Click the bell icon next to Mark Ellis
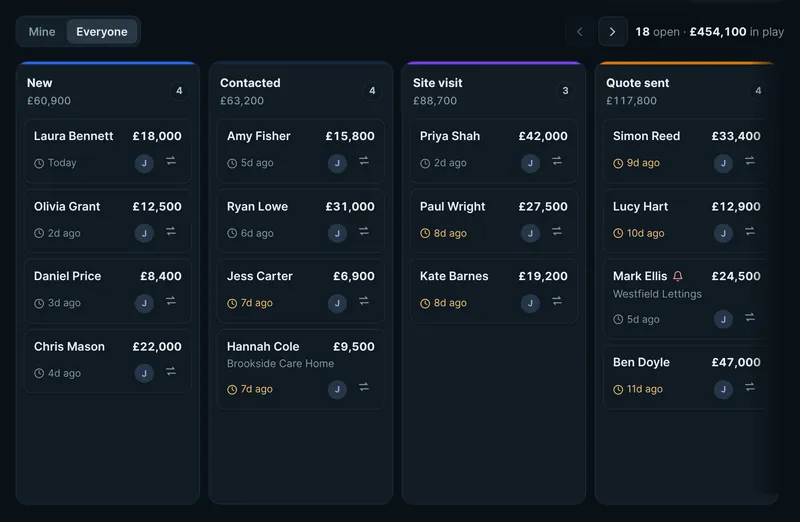 point(678,276)
